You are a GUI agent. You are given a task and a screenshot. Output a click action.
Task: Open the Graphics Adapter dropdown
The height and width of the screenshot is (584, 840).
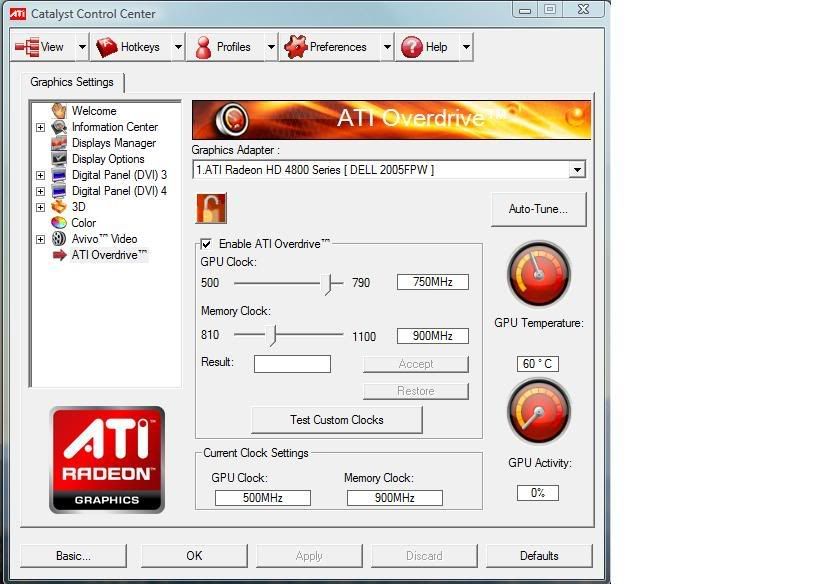click(x=577, y=170)
